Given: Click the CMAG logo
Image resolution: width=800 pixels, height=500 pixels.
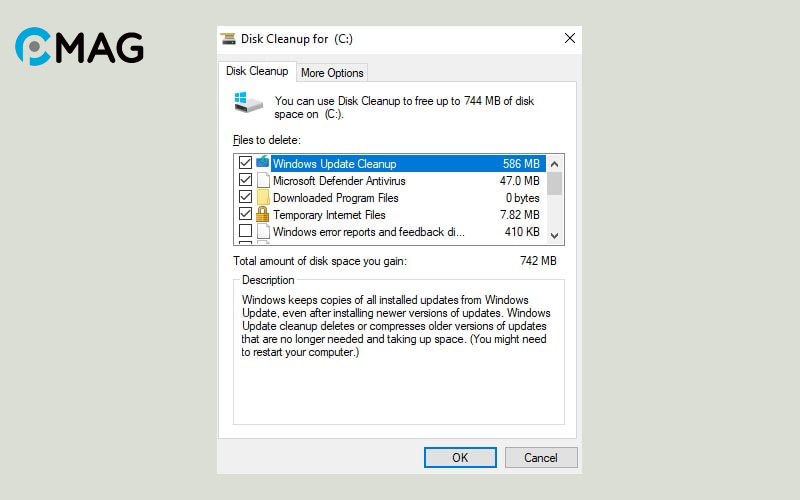Looking at the screenshot, I should pos(79,47).
